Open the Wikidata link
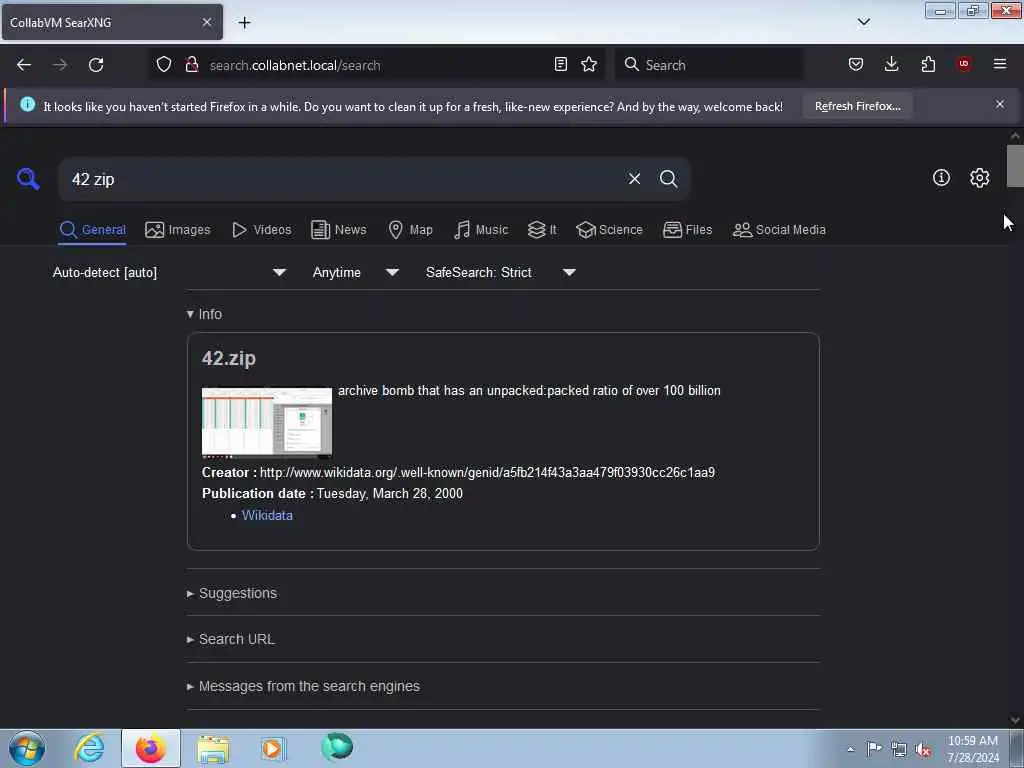Image resolution: width=1024 pixels, height=768 pixels. click(267, 515)
